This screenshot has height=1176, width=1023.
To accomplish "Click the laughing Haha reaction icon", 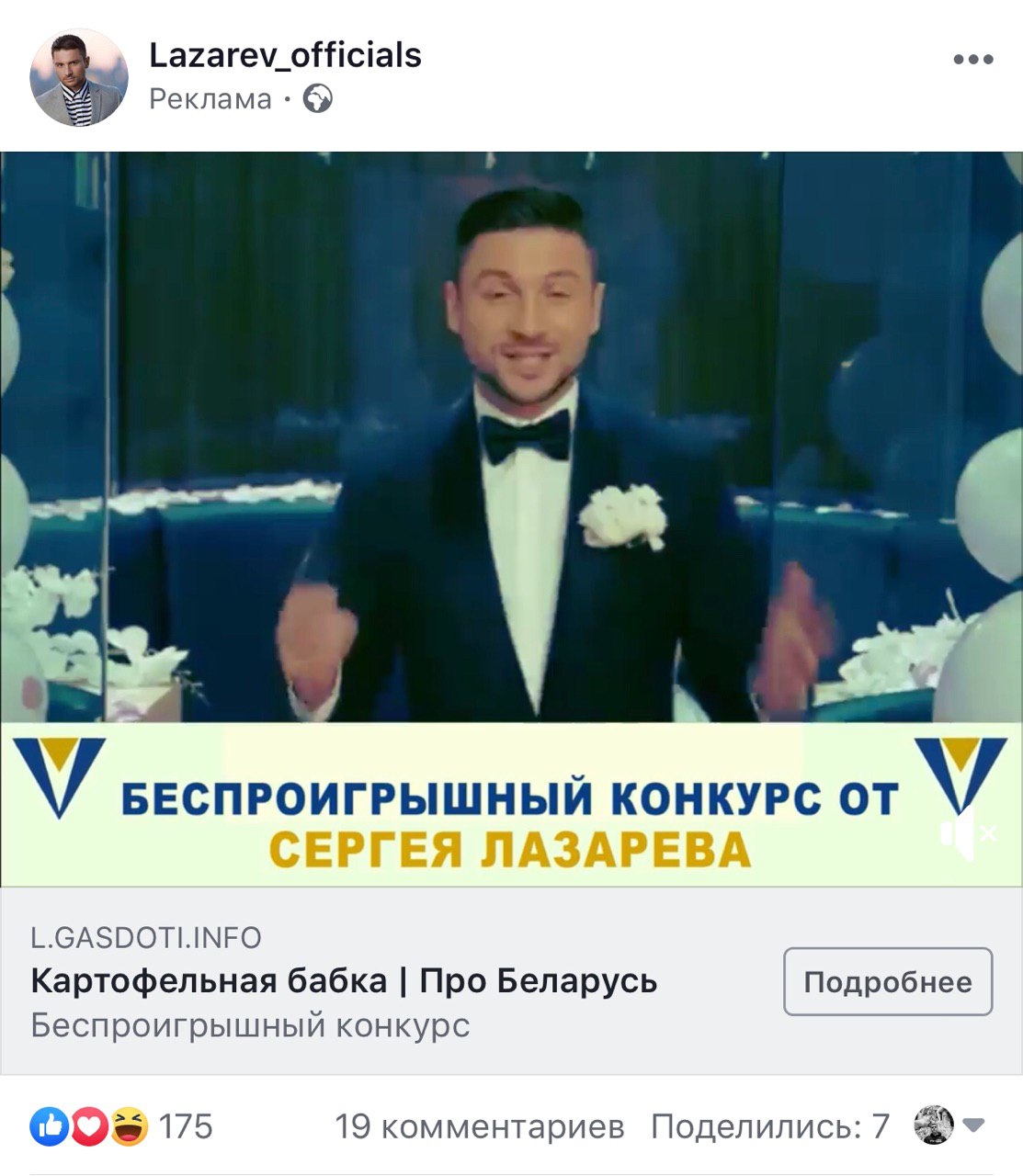I will tap(130, 1126).
